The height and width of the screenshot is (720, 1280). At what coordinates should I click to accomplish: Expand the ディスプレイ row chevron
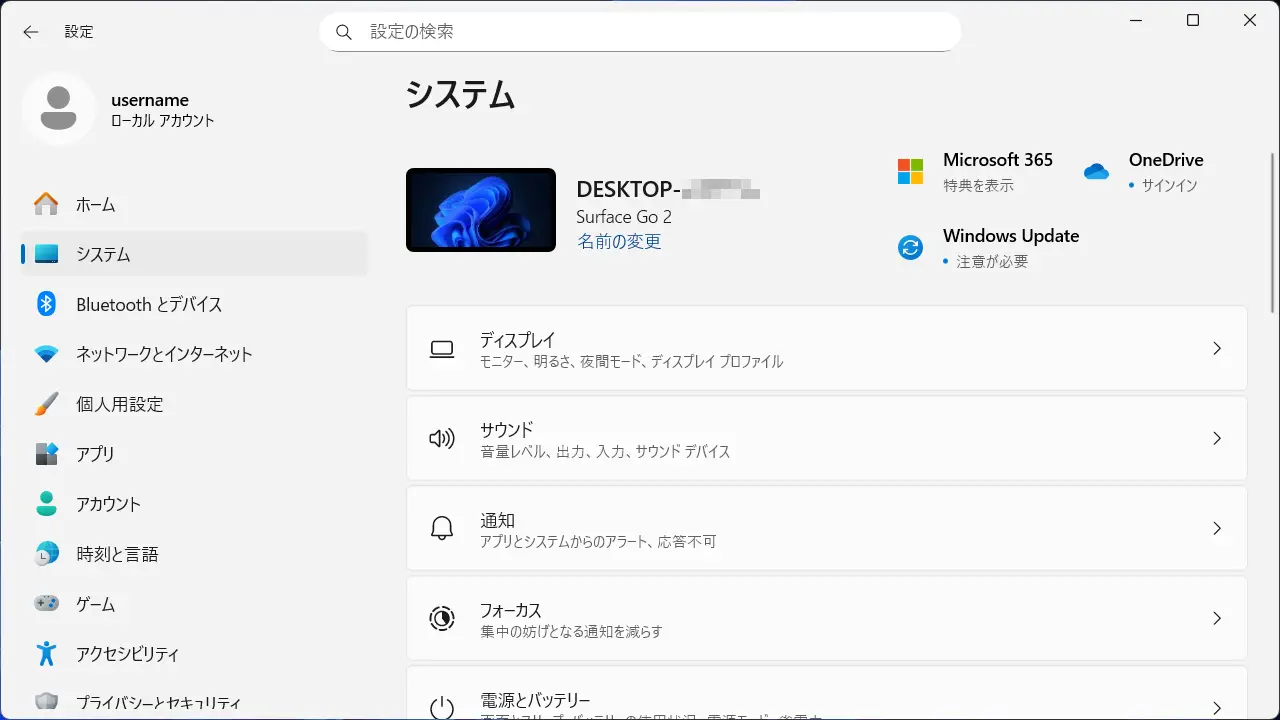pyautogui.click(x=1216, y=349)
